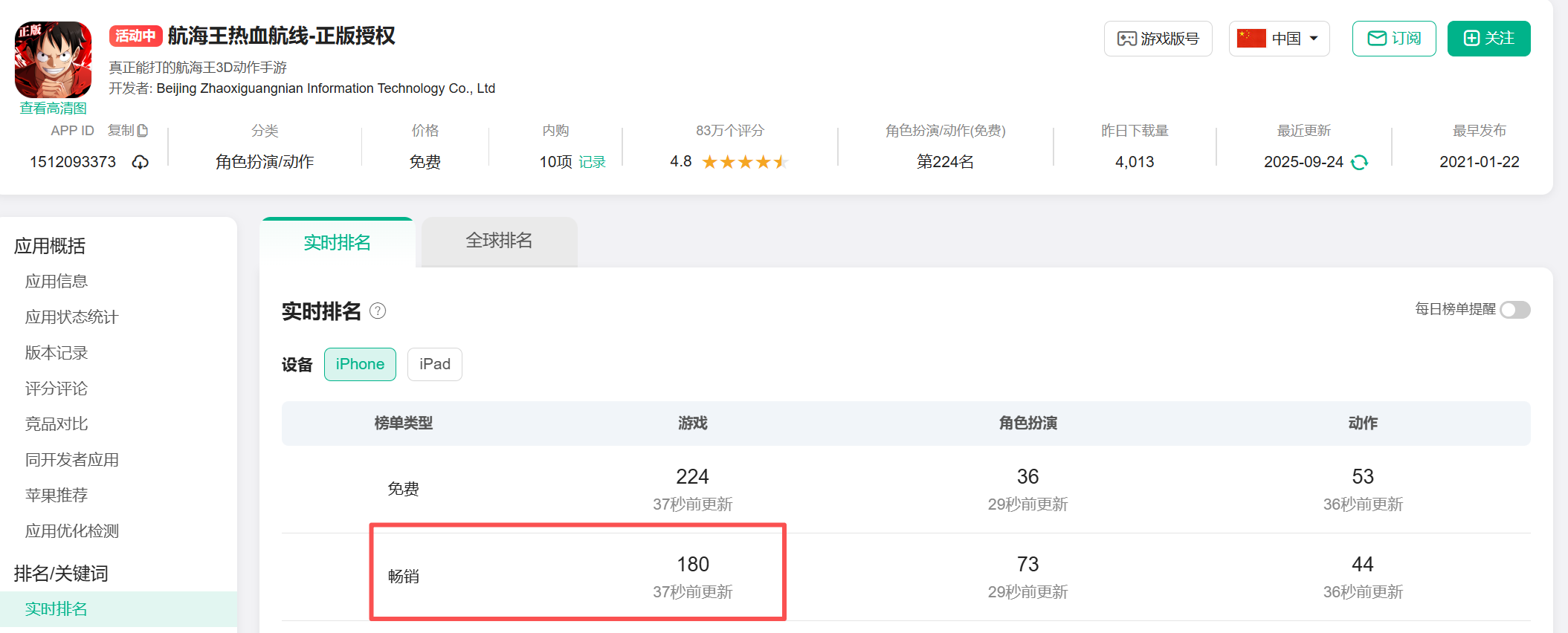The height and width of the screenshot is (633, 1568).
Task: Click the star rating icons
Action: (x=744, y=162)
